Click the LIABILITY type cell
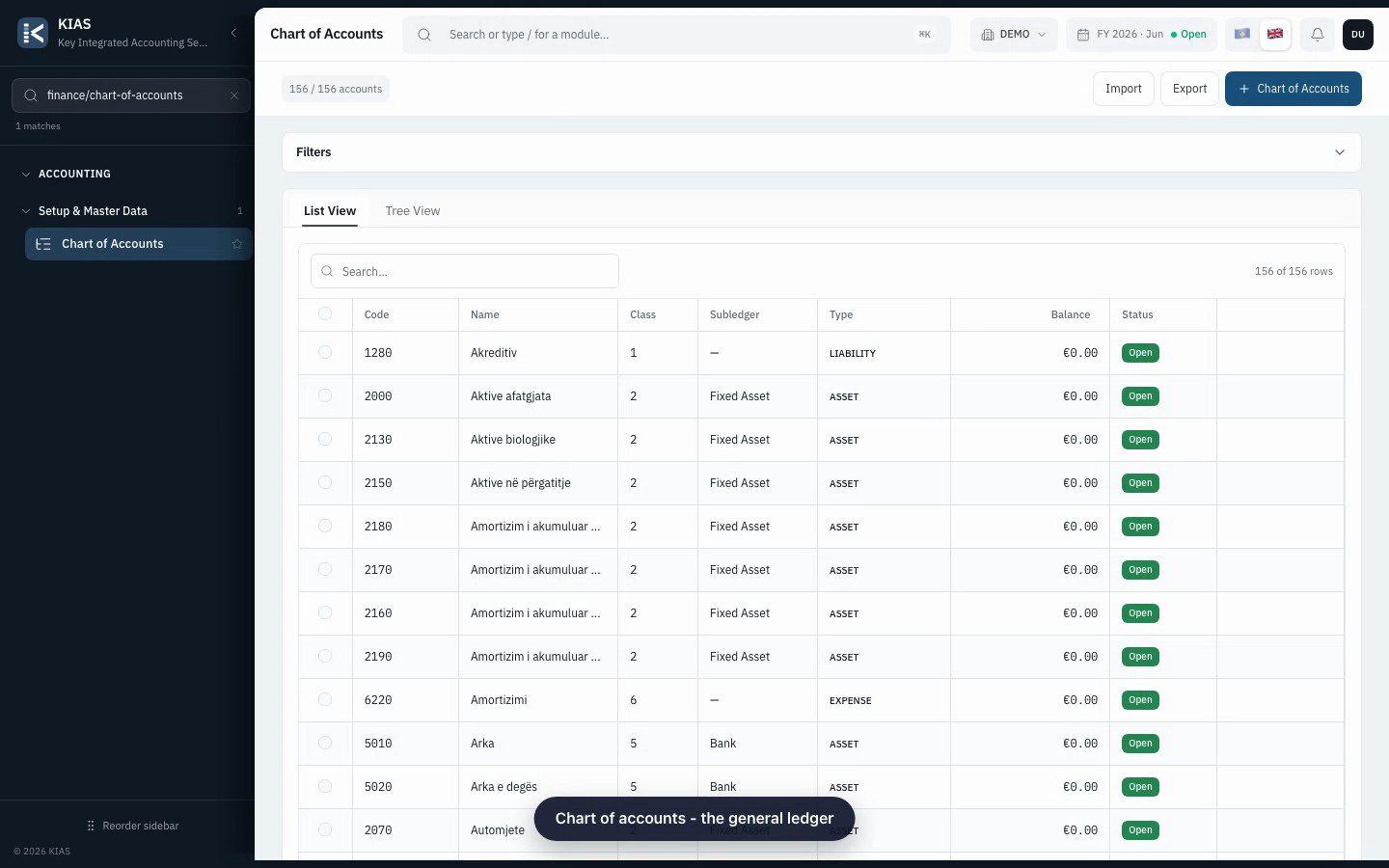 853,354
